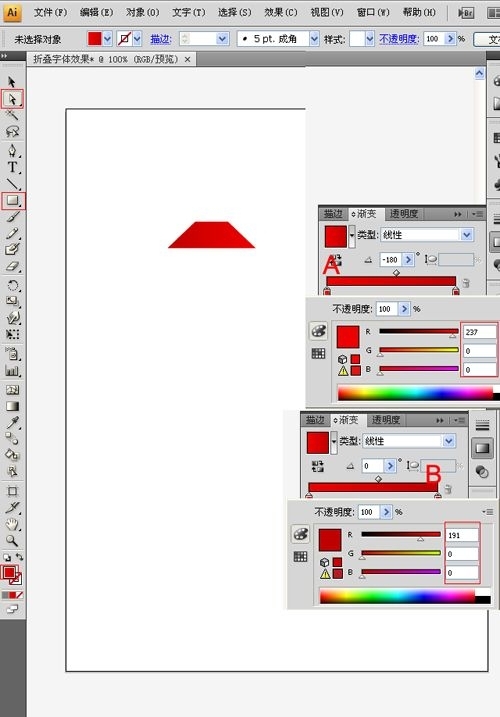Open the 视图(V) menu

pyautogui.click(x=327, y=12)
